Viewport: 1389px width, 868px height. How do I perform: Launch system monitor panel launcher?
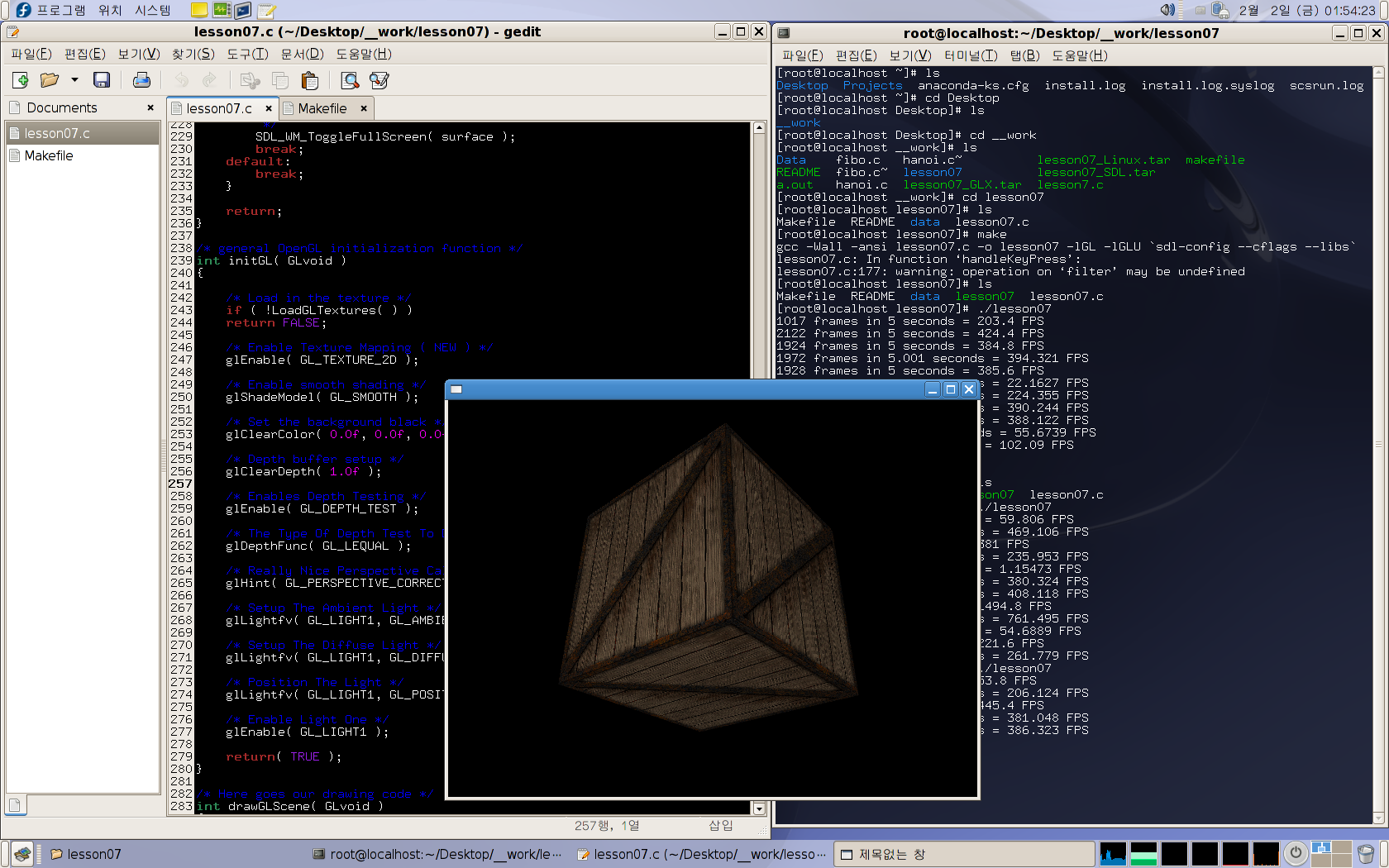click(x=222, y=10)
